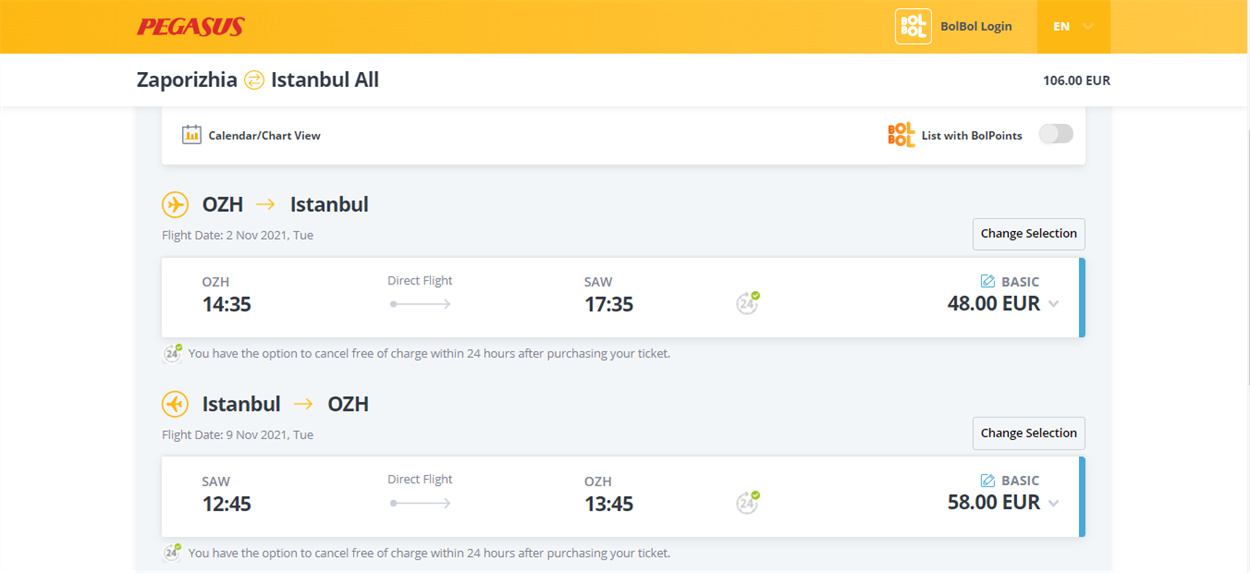Enable the List with BolPoints toggle

1056,134
